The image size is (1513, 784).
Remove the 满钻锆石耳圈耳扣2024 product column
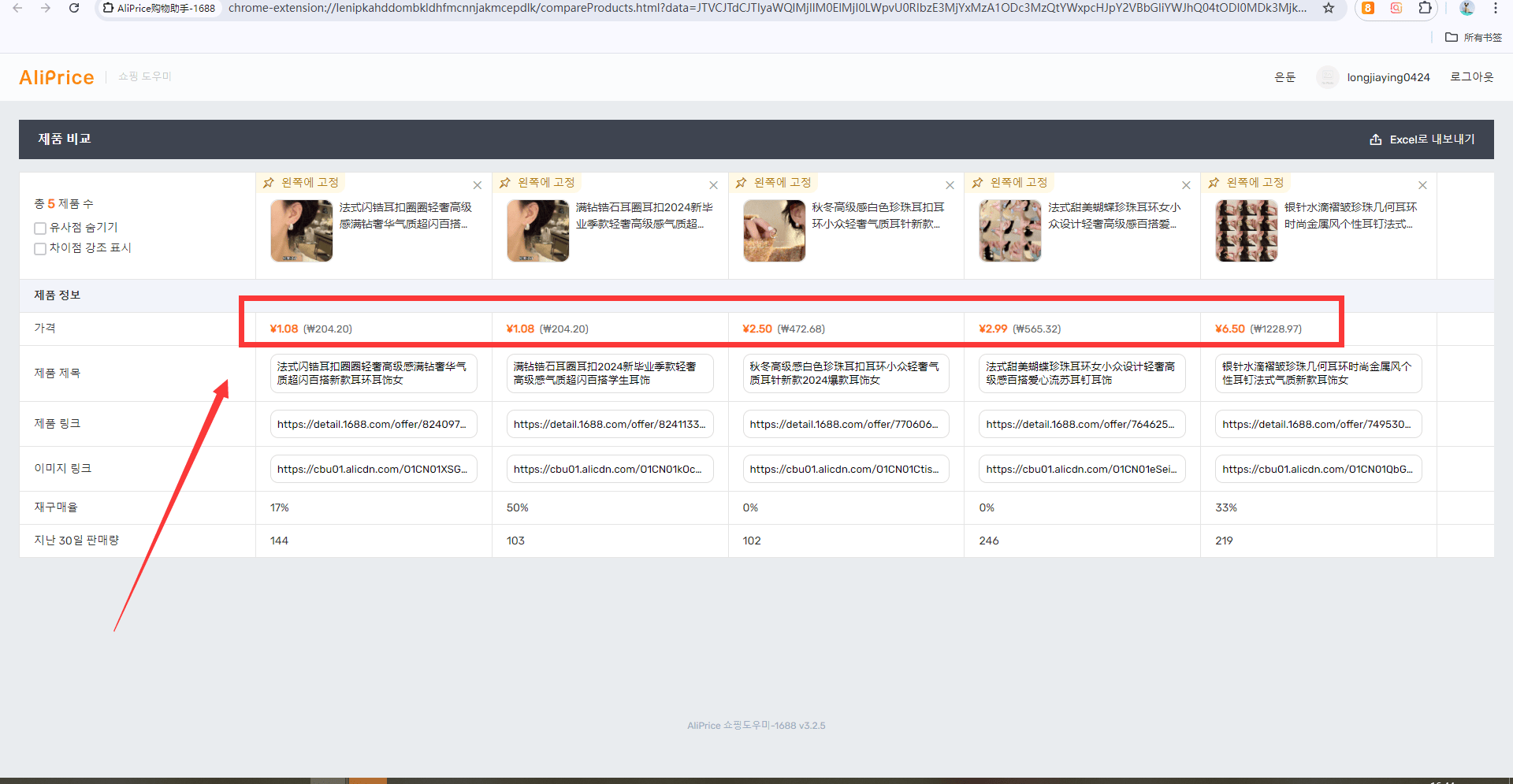(x=713, y=185)
